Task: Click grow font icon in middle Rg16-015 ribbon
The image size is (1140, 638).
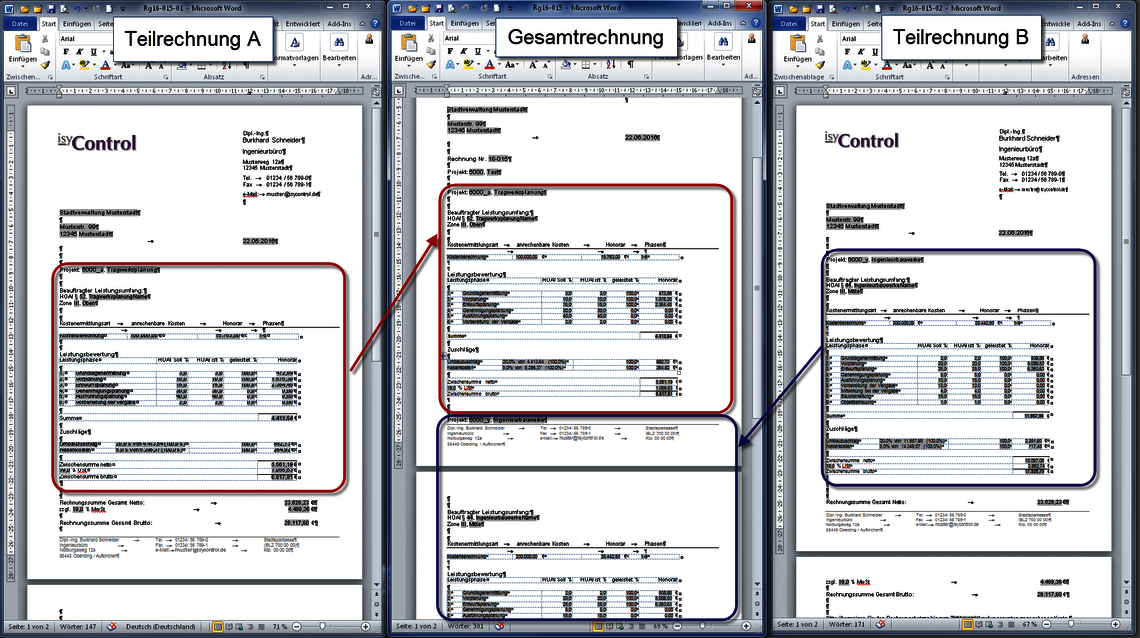Action: 532,65
